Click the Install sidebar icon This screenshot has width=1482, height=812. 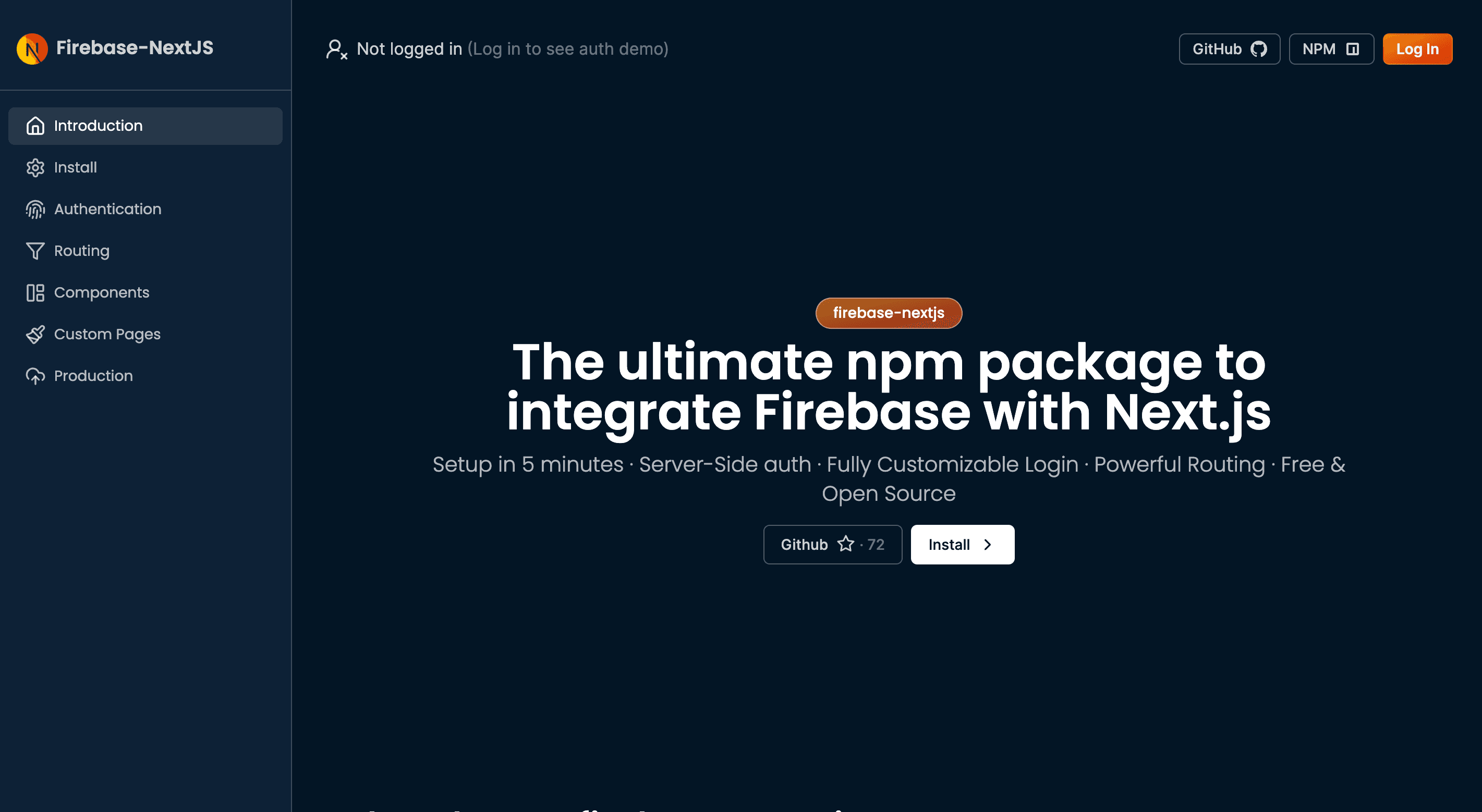35,167
